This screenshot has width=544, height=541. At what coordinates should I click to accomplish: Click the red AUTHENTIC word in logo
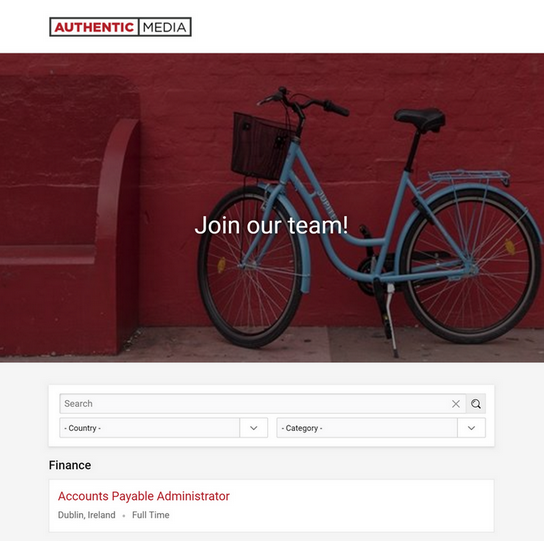pyautogui.click(x=94, y=27)
